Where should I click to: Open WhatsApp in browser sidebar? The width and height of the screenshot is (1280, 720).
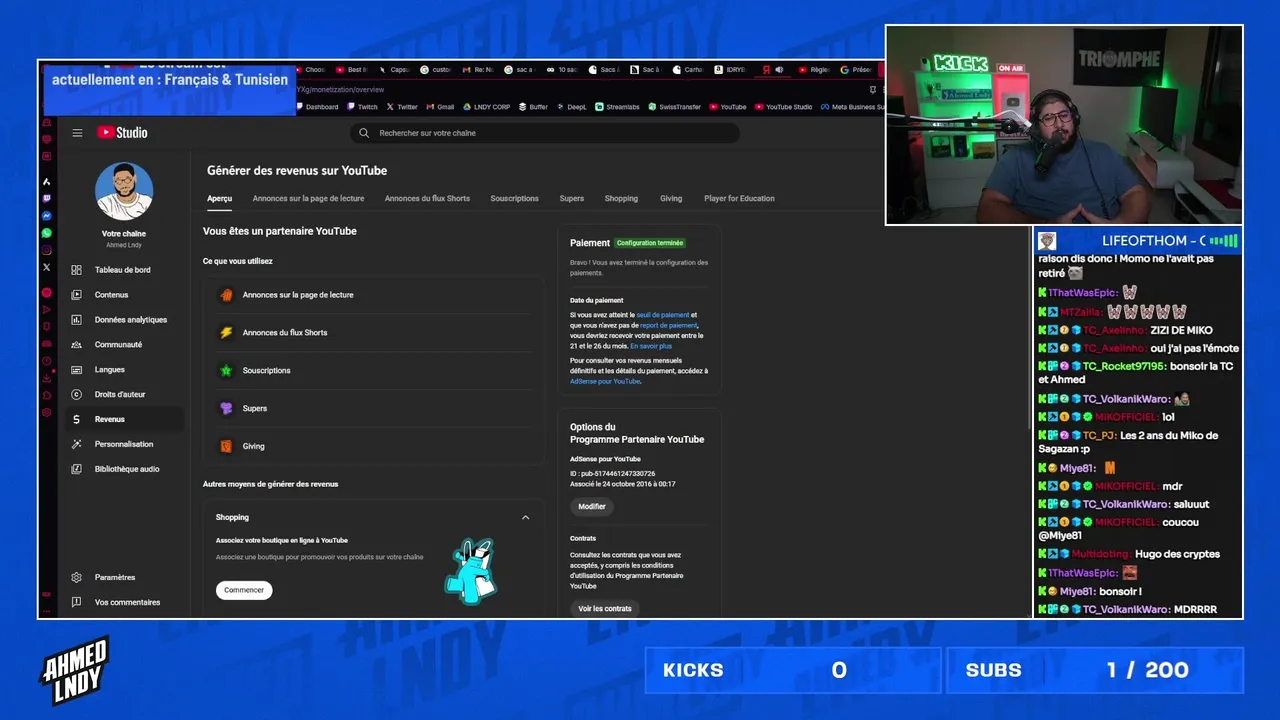click(47, 233)
